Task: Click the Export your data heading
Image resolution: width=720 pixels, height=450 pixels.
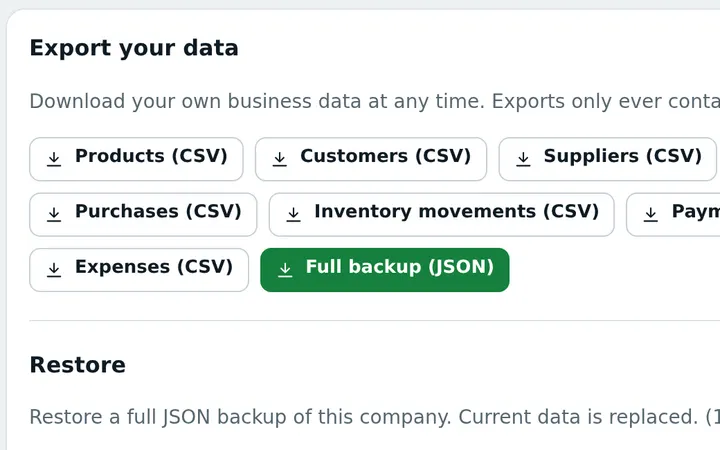Action: click(x=134, y=48)
